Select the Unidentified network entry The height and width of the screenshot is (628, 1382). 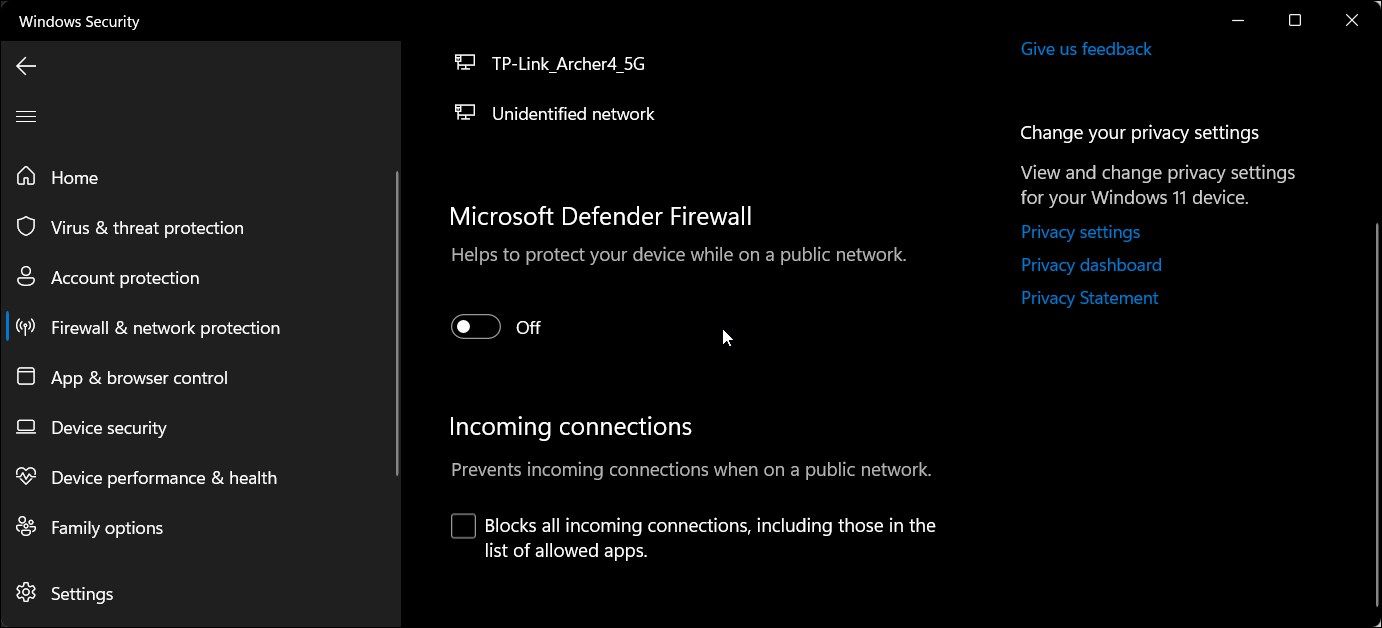click(x=572, y=113)
